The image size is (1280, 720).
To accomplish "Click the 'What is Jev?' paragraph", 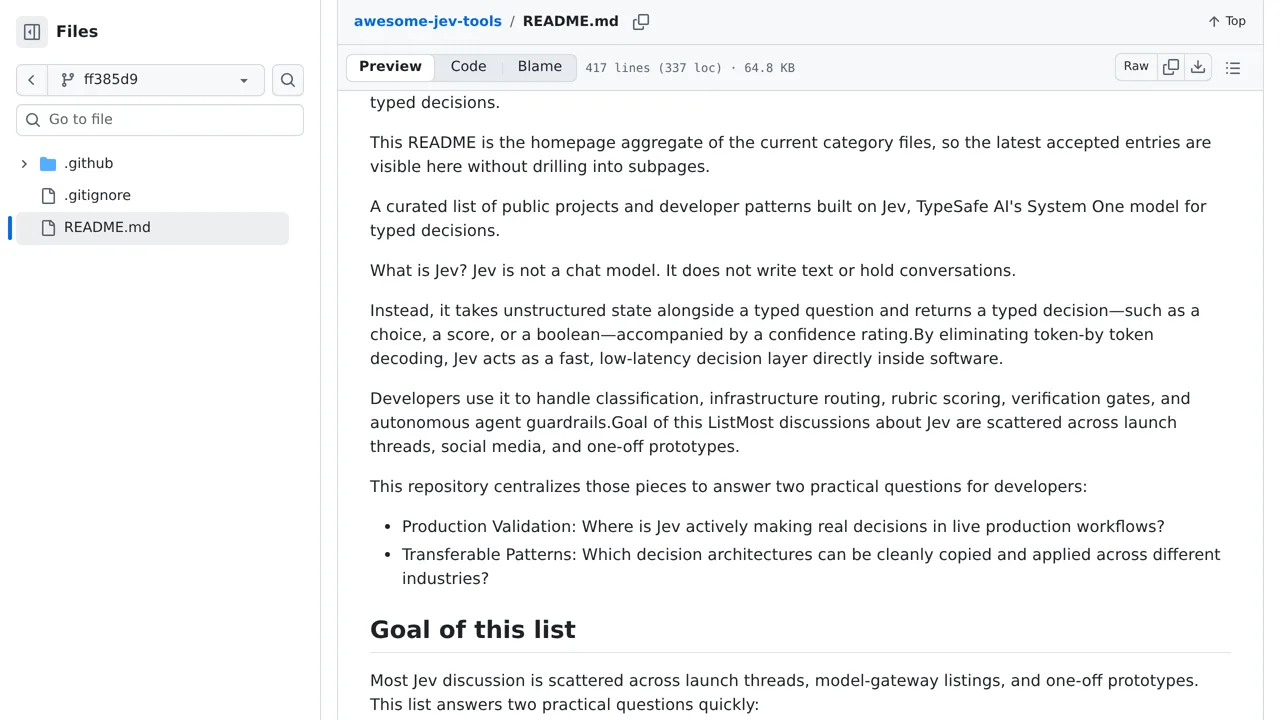I will (x=693, y=270).
